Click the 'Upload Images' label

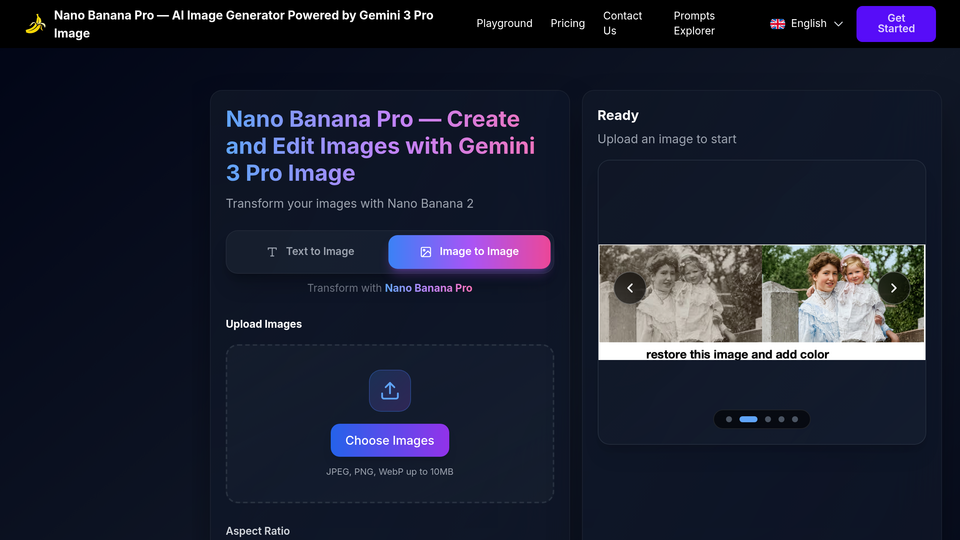264,324
